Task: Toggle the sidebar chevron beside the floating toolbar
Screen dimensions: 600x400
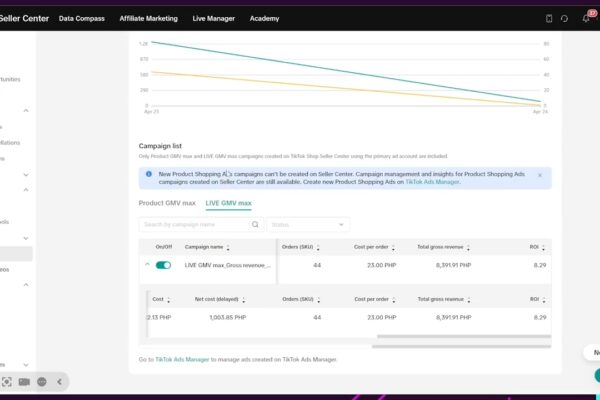Action: click(26, 365)
